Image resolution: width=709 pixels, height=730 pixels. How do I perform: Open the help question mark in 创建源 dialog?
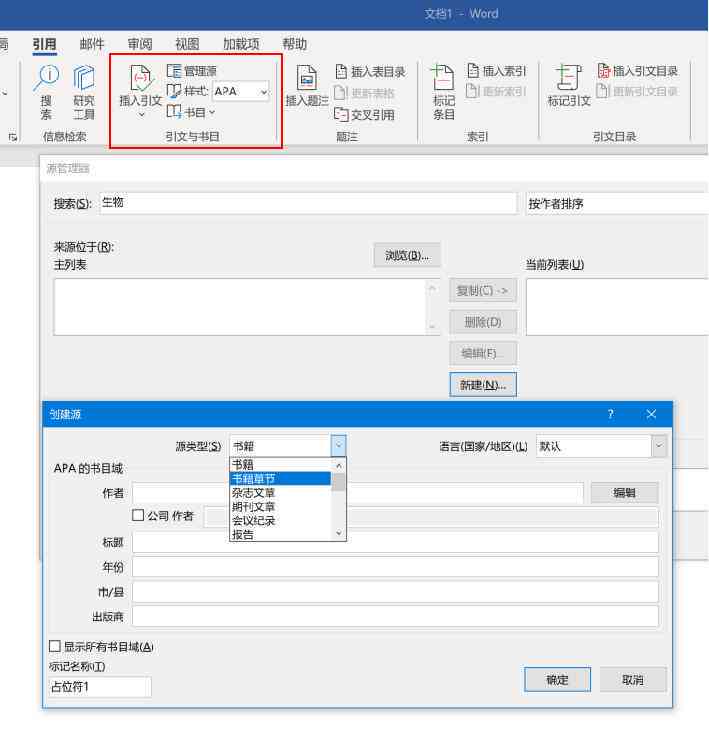611,414
